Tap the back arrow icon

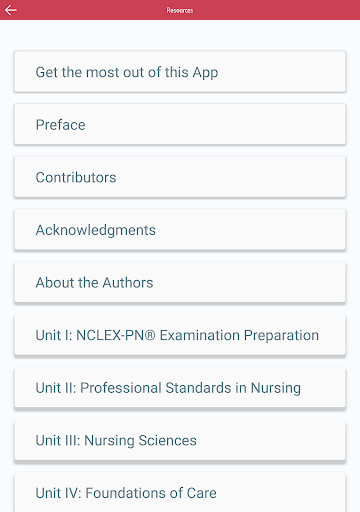11,10
